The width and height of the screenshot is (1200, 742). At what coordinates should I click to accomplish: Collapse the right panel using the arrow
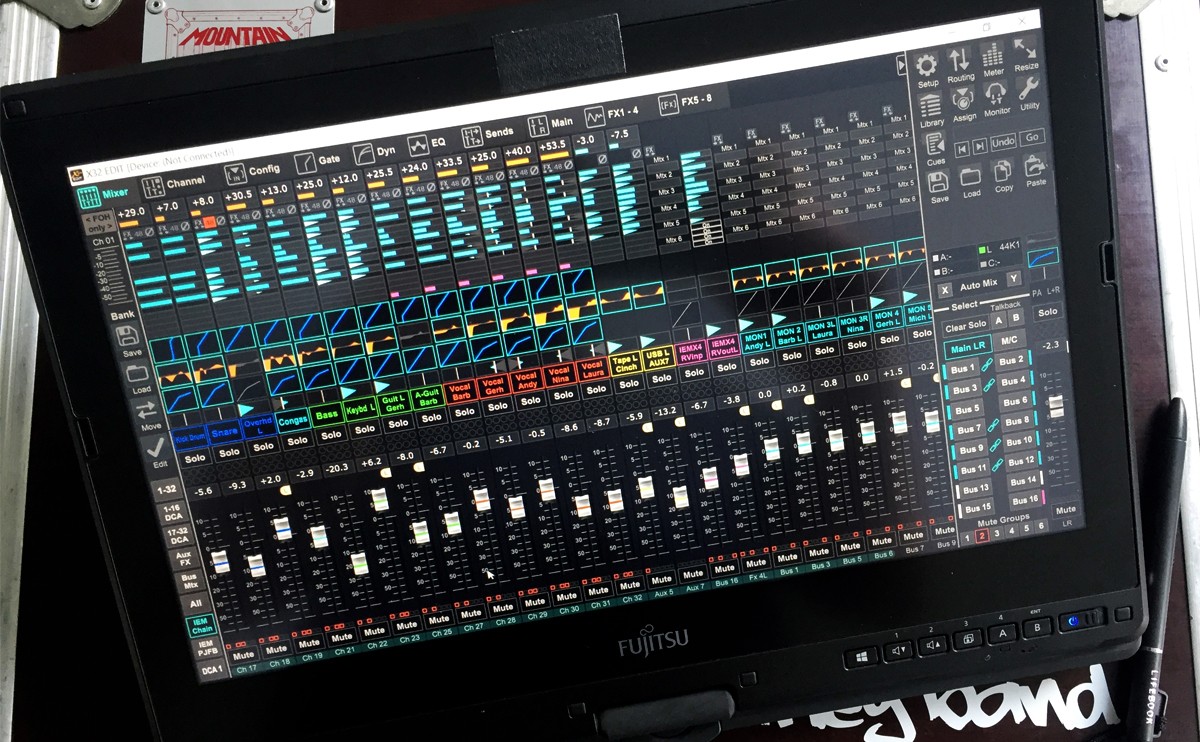coord(903,64)
